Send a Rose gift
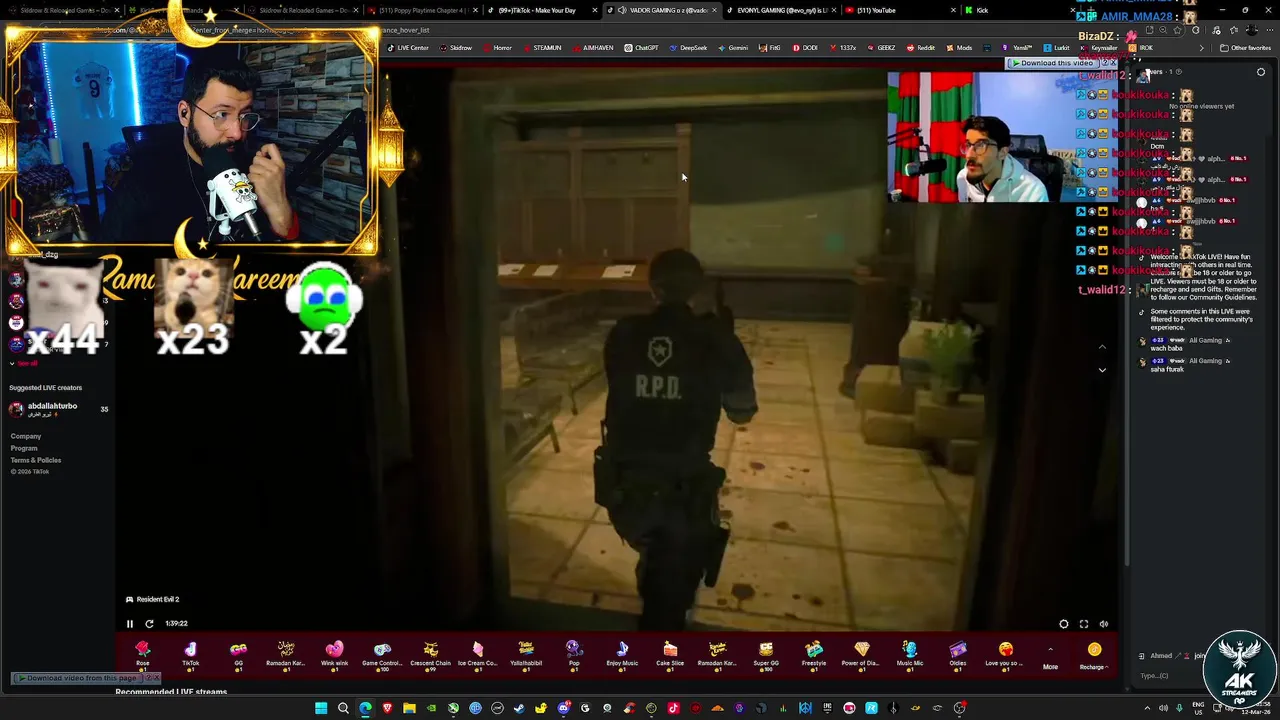 click(142, 655)
